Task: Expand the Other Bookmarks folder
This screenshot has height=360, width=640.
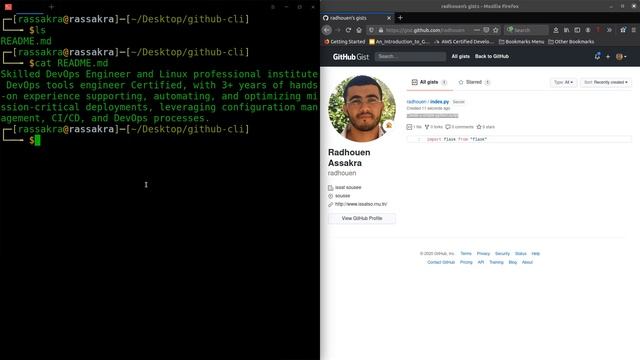Action: pos(571,42)
